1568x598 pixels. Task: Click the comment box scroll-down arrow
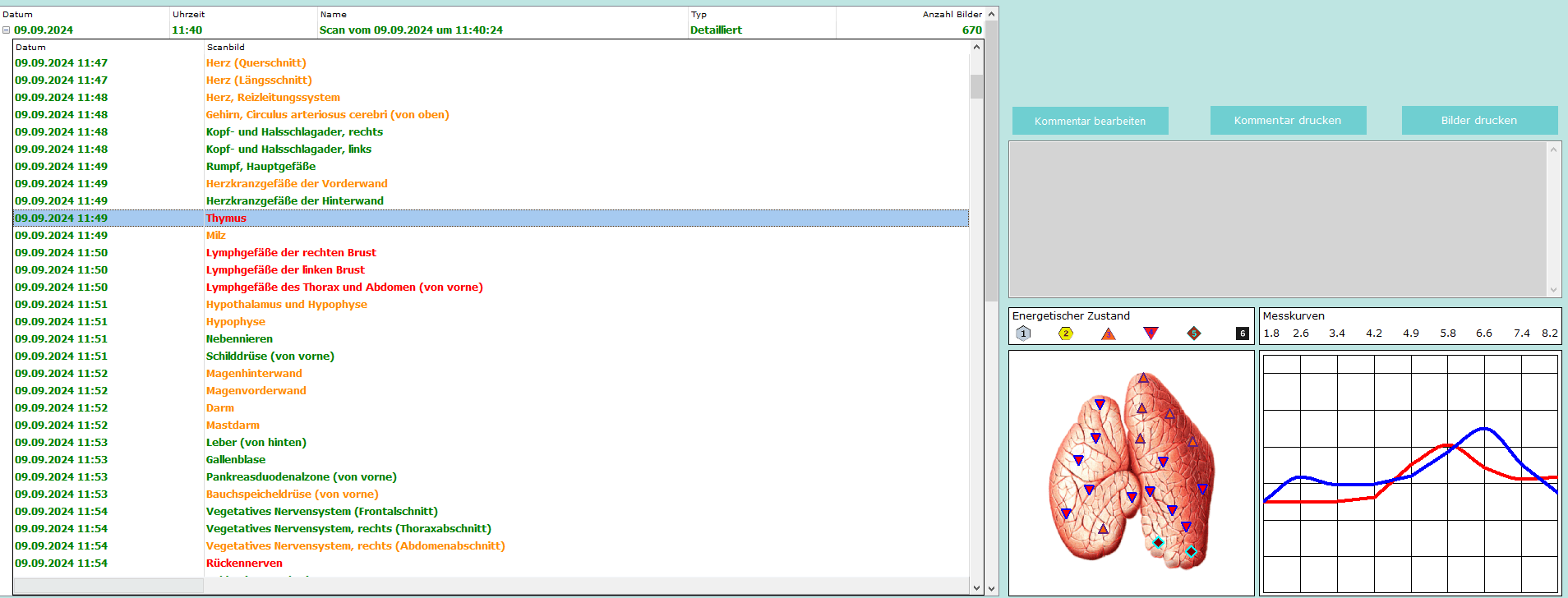point(1553,289)
